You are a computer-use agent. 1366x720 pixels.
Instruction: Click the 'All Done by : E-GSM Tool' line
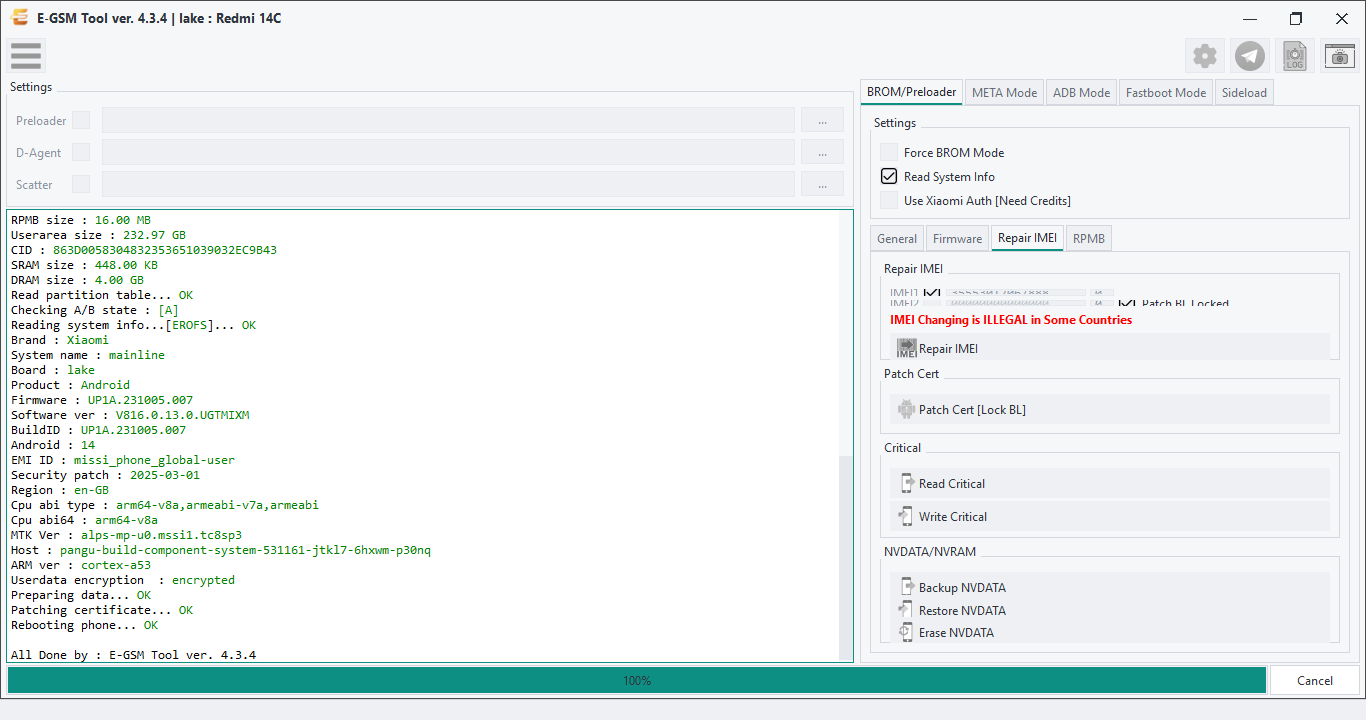click(x=133, y=655)
